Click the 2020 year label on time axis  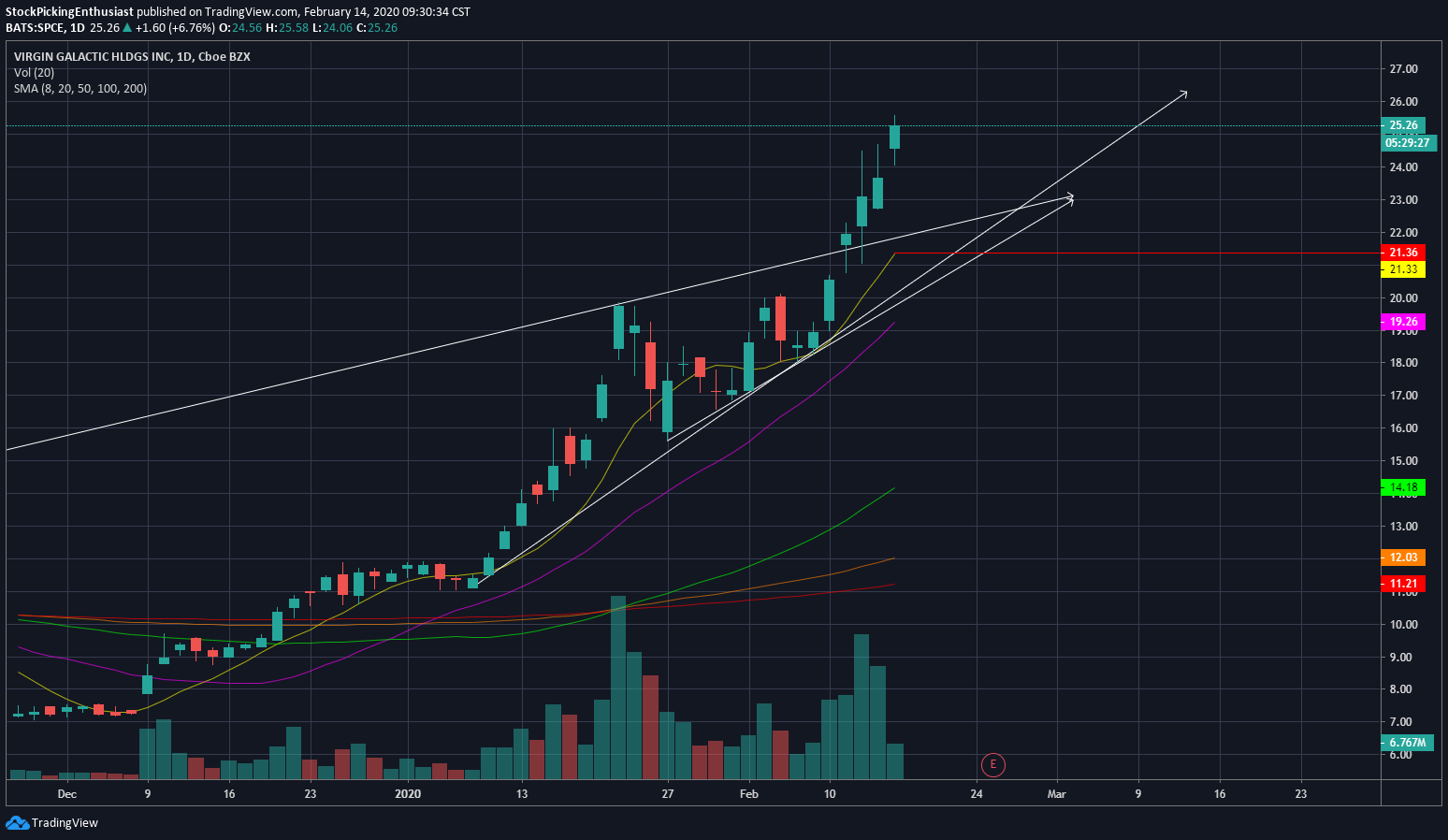(x=408, y=794)
